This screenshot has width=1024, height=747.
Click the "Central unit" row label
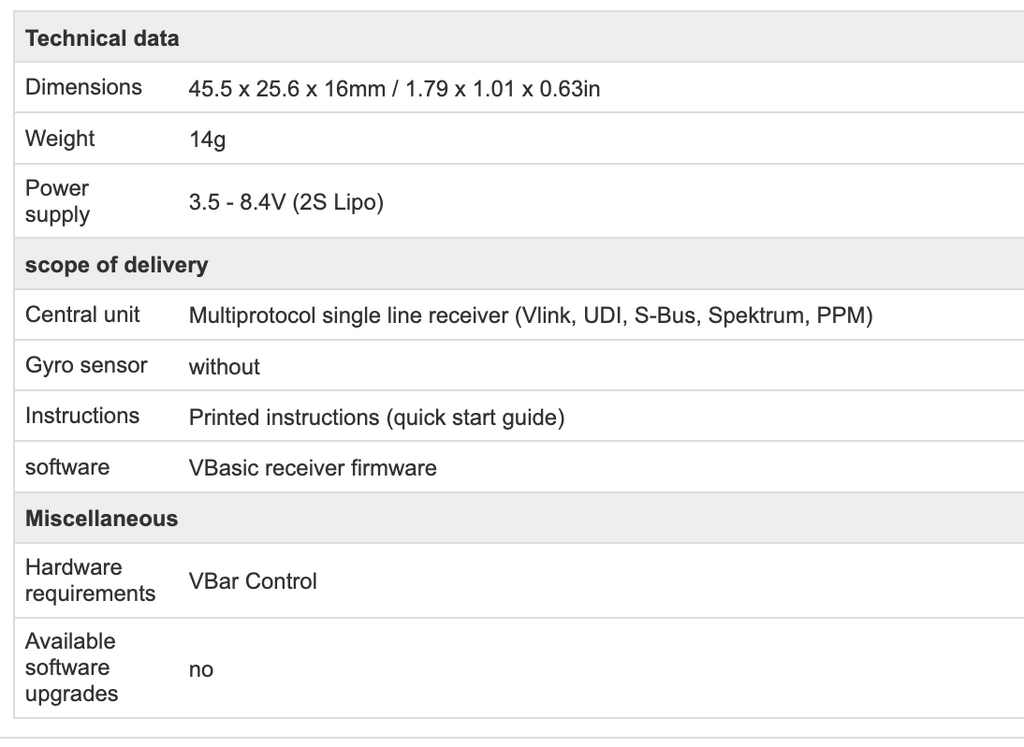tap(82, 315)
